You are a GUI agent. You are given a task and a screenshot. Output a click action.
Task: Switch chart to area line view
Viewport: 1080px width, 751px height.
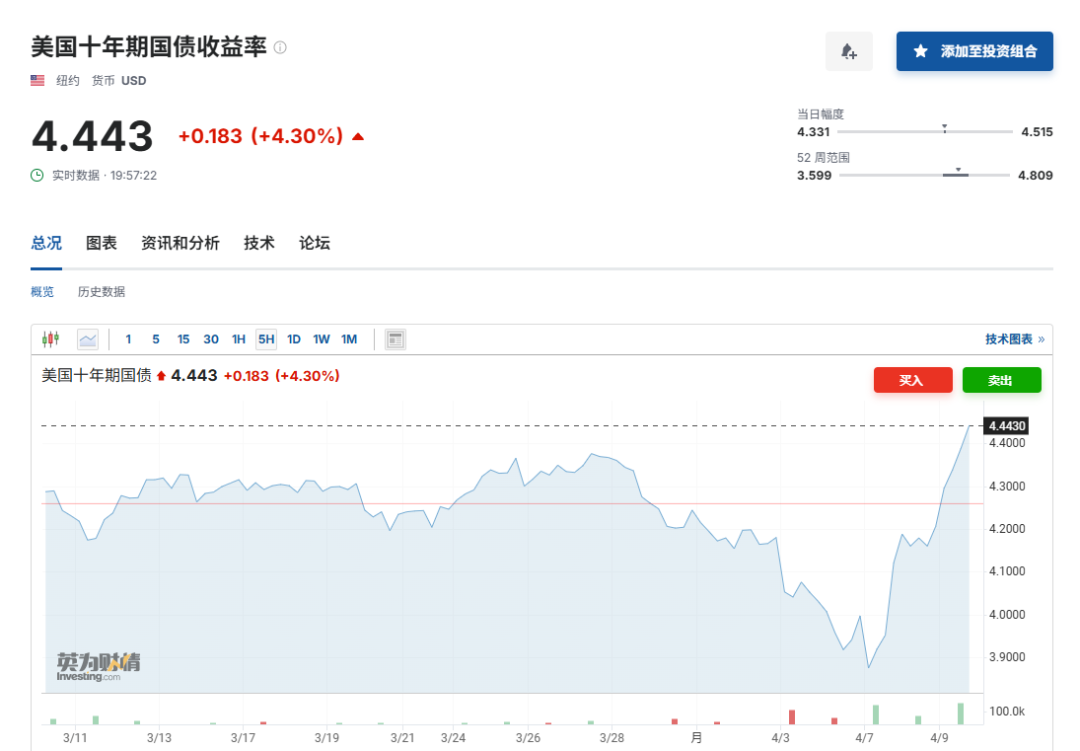click(x=88, y=339)
